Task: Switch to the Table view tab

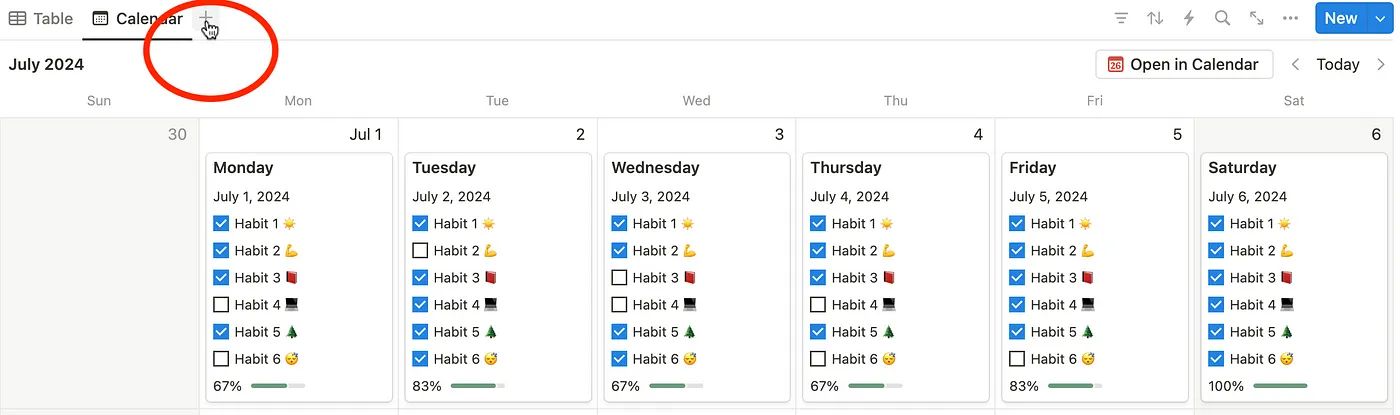Action: pyautogui.click(x=41, y=18)
